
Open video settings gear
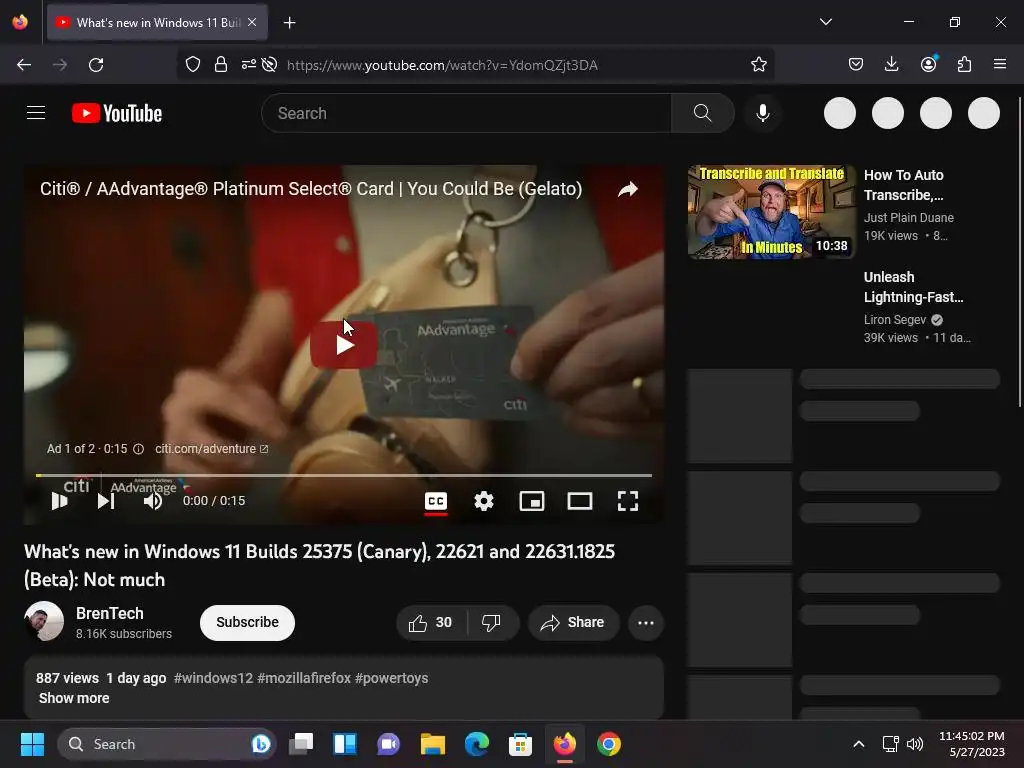pos(484,501)
